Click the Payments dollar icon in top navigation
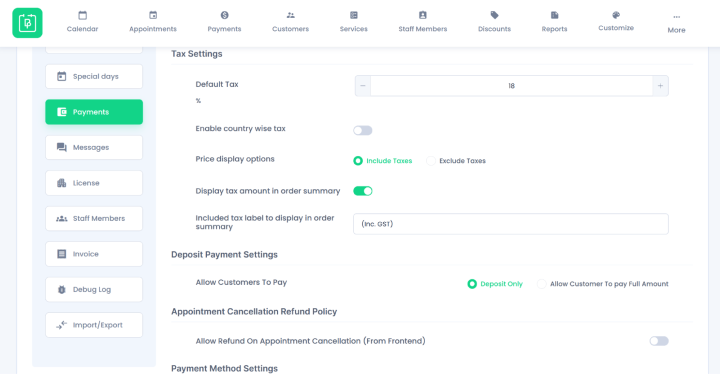Screen dimensions: 720x374 tap(225, 15)
